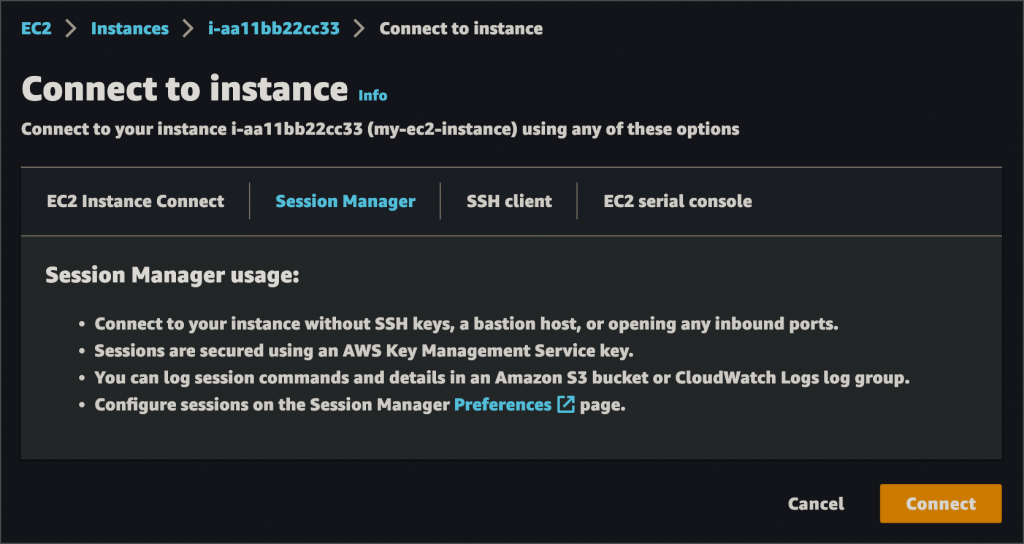
Task: Click the orange Connect button
Action: pos(940,504)
